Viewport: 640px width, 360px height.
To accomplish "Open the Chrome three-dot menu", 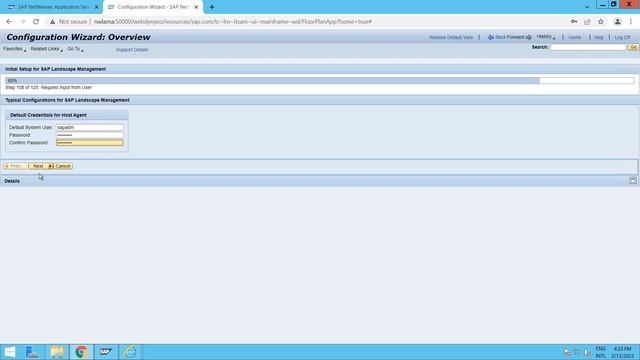I will coord(631,22).
